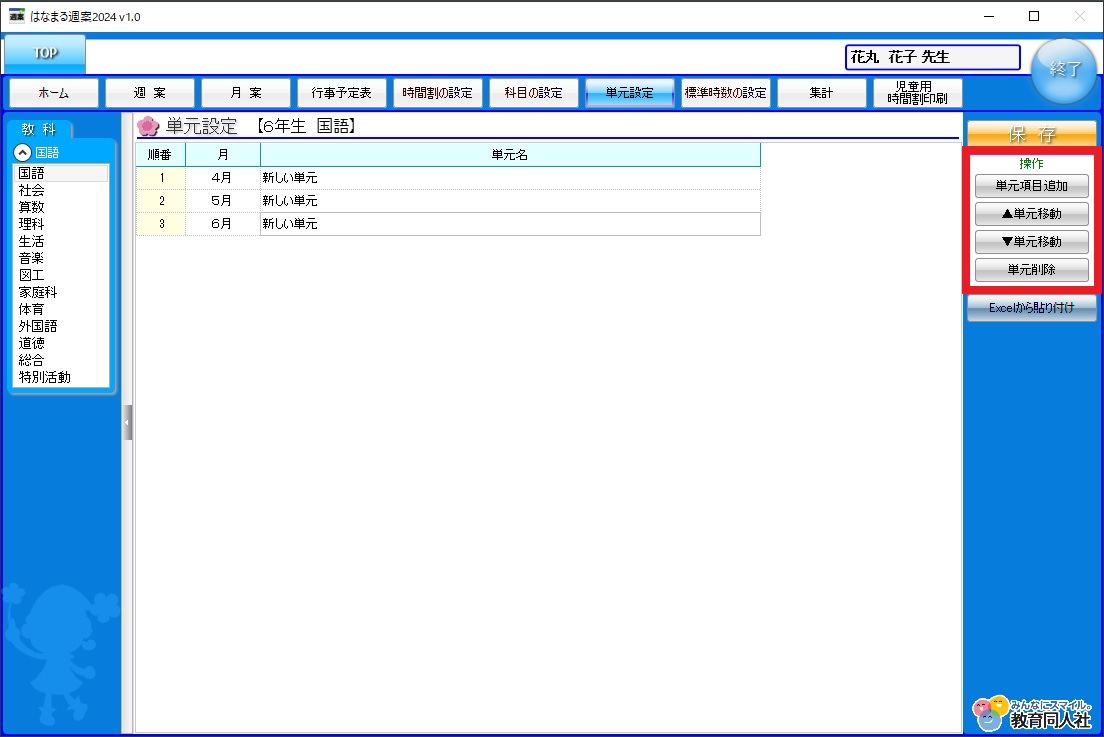Click the 6月 cell in row 3
The height and width of the screenshot is (737, 1104).
pyautogui.click(x=222, y=224)
